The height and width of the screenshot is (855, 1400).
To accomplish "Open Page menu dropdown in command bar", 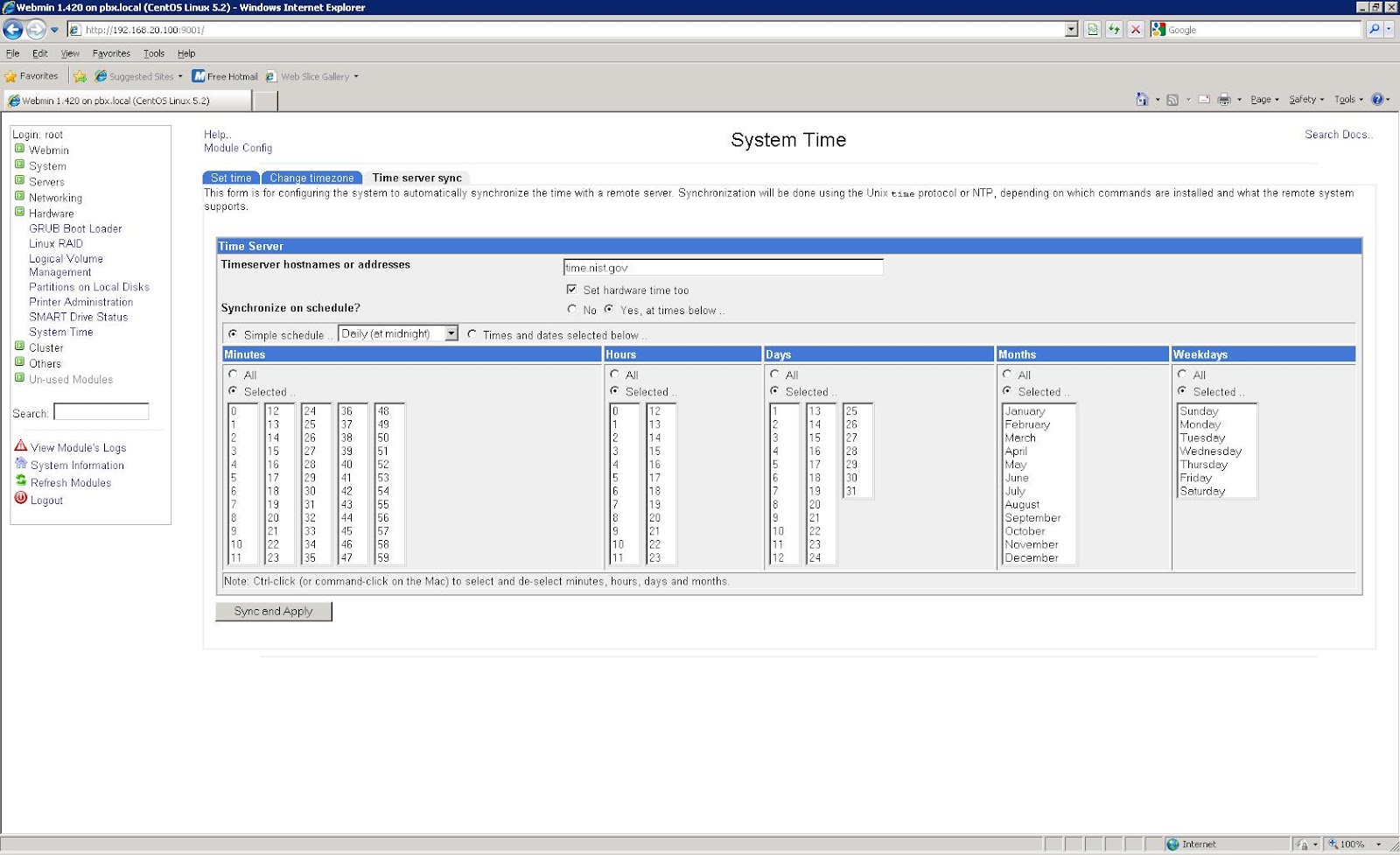I will pos(1265,100).
